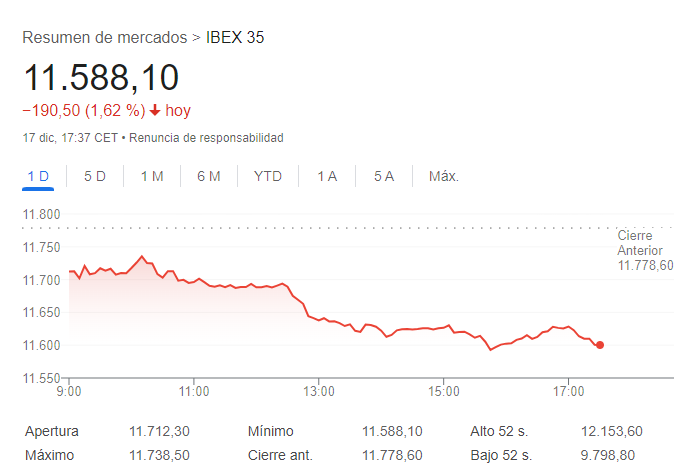Viewport: 698px width, 474px height.
Task: Open the Resumen de mercados link
Action: coord(104,38)
